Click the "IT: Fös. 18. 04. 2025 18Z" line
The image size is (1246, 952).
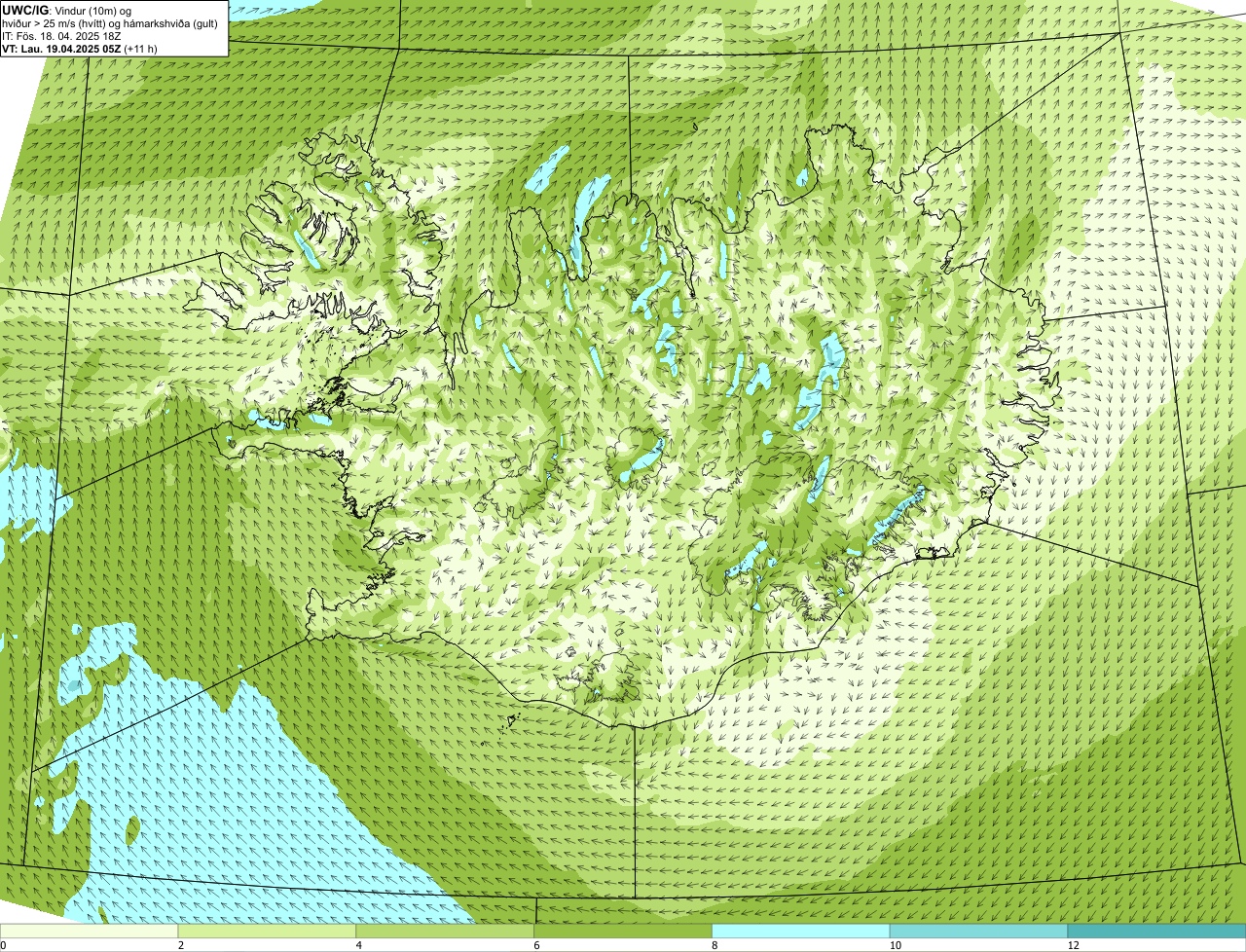(x=61, y=36)
